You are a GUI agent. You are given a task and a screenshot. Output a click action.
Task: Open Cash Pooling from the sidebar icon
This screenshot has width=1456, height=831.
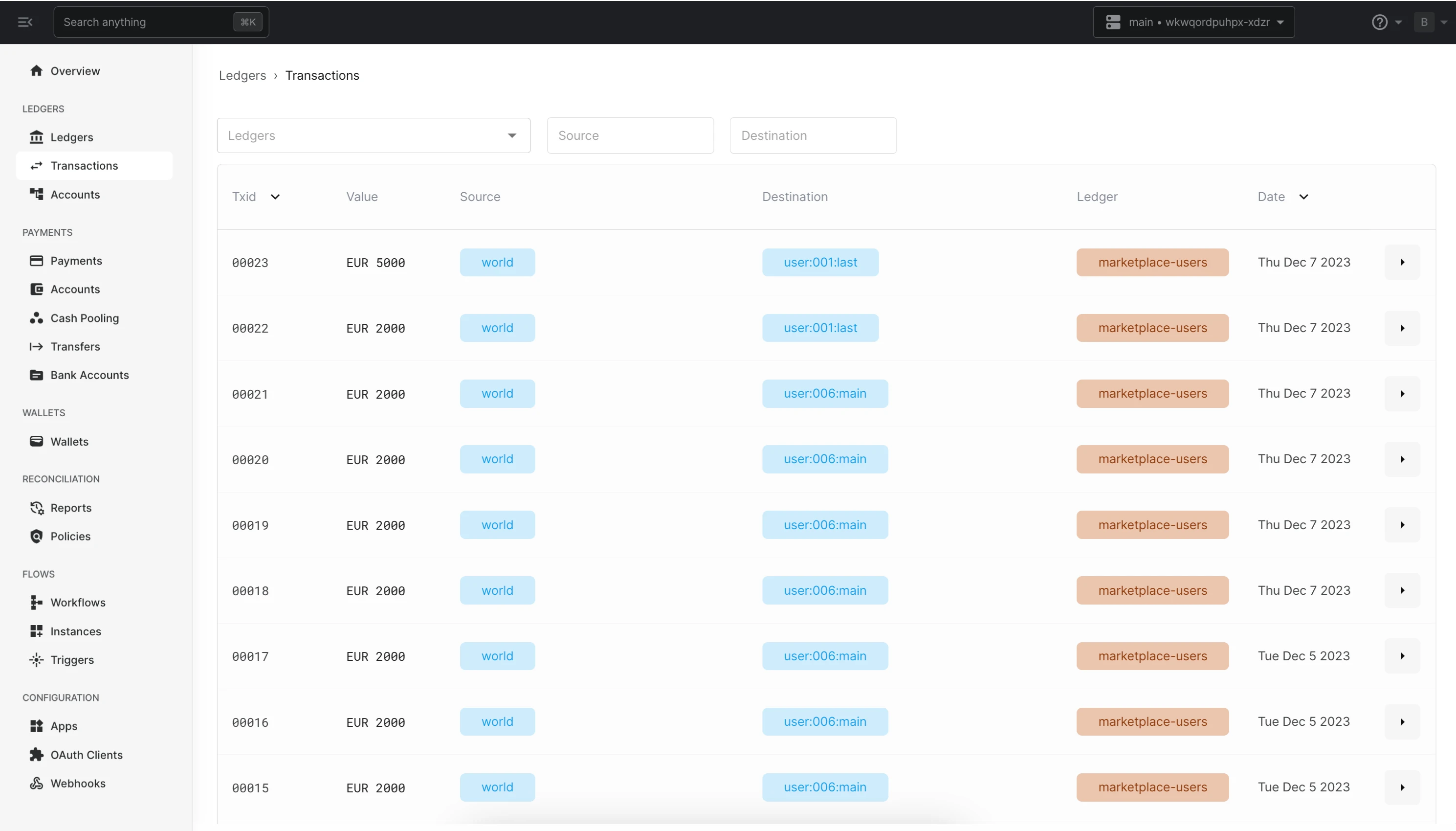[x=36, y=318]
